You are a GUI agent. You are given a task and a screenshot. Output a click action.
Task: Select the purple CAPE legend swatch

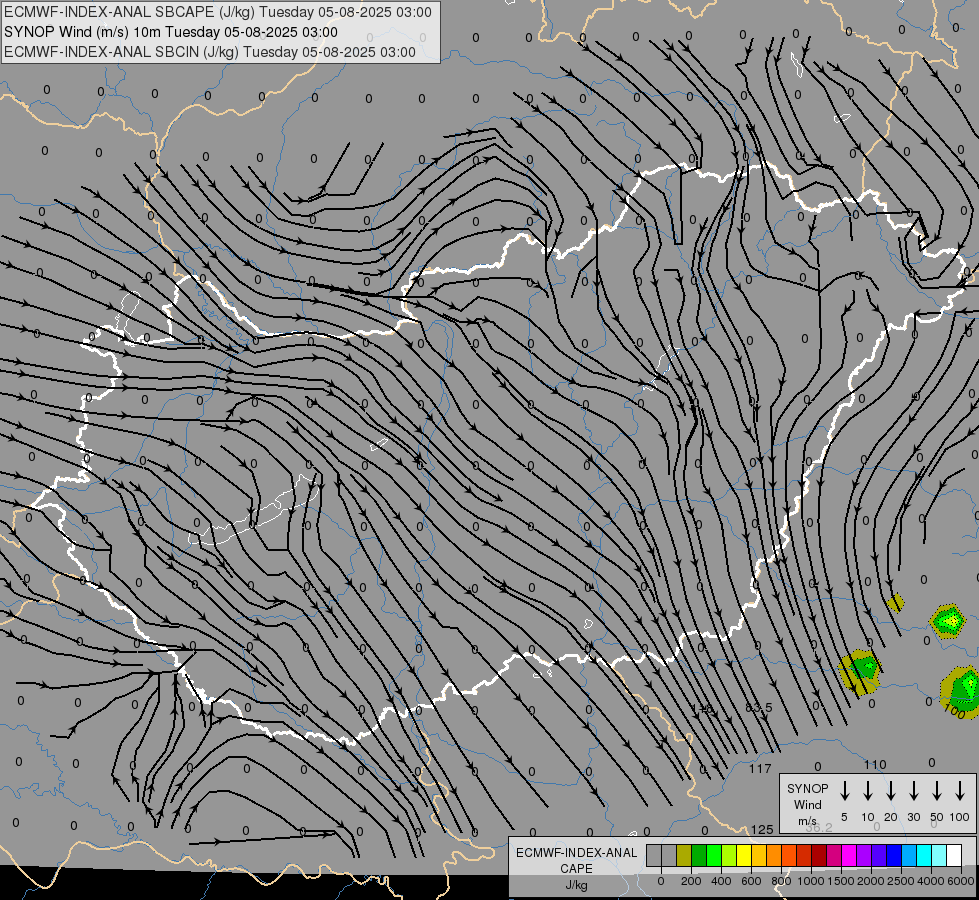pyautogui.click(x=864, y=855)
